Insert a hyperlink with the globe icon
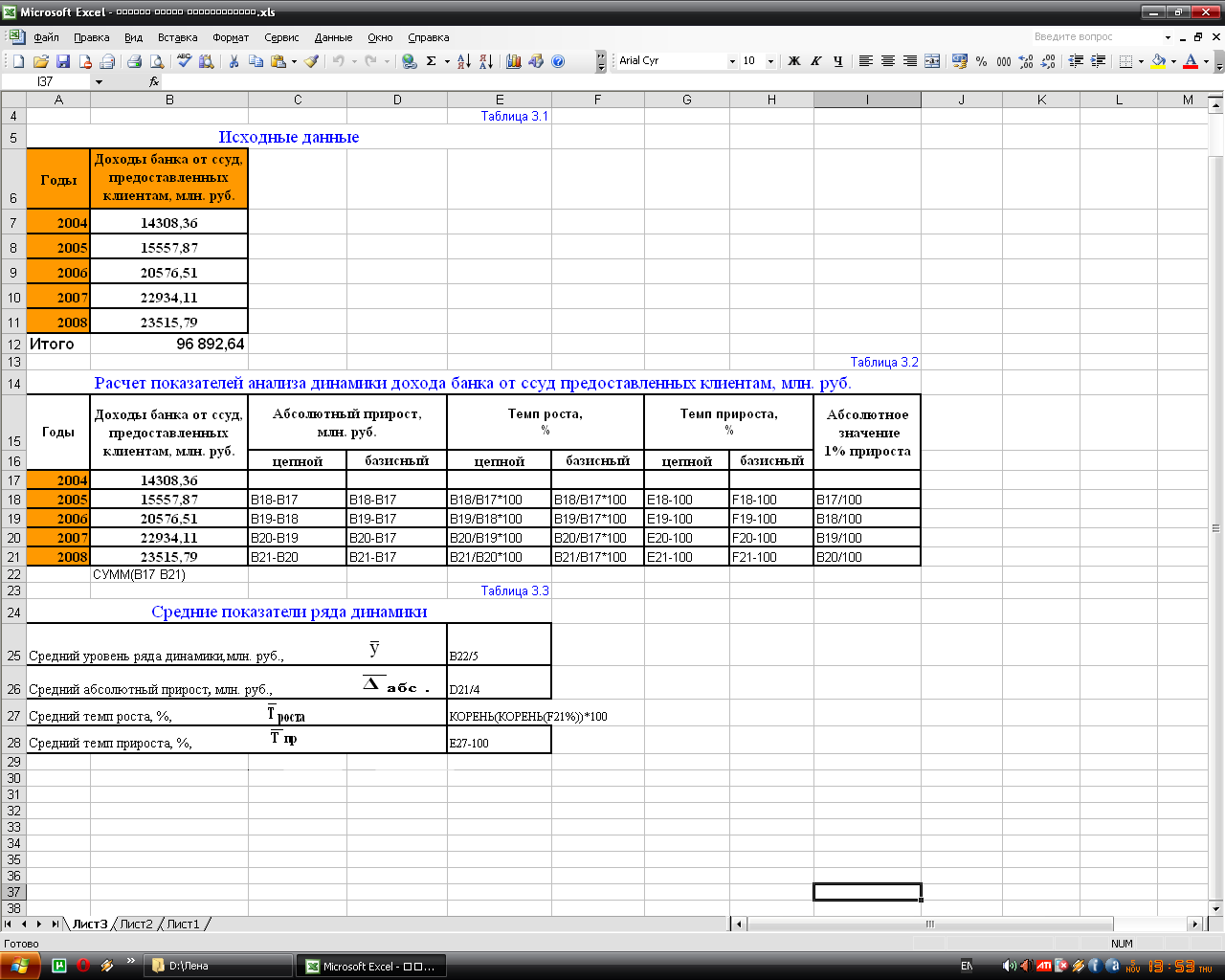Screen dimensions: 1225x980 (410, 61)
